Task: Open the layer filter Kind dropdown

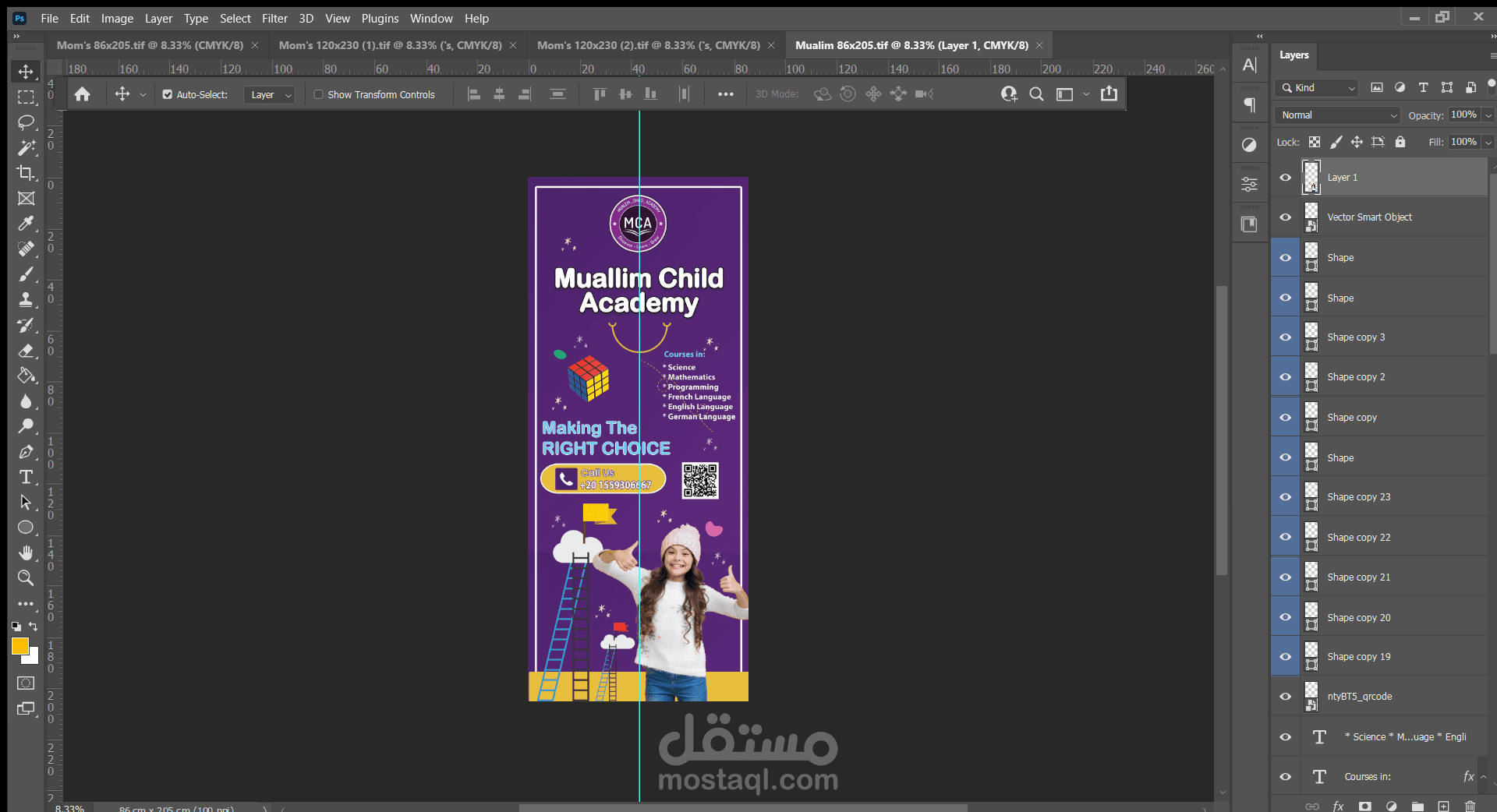Action: [1318, 88]
